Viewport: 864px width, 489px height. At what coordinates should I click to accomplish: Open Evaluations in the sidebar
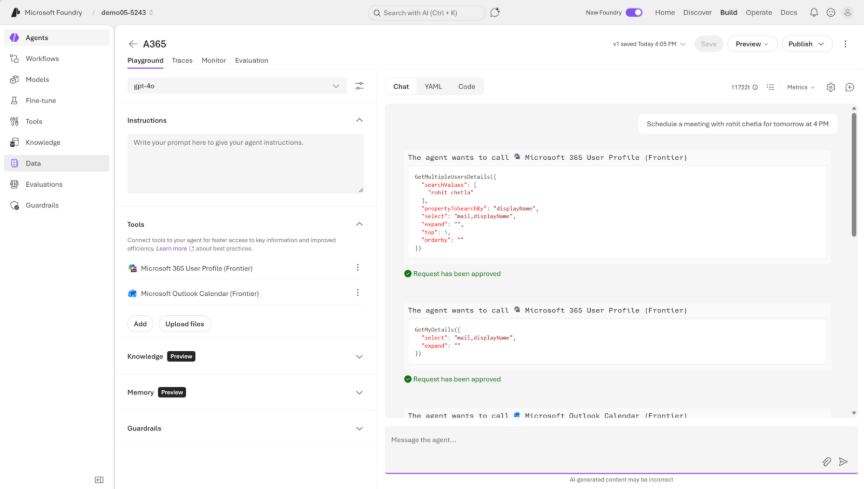(x=56, y=184)
